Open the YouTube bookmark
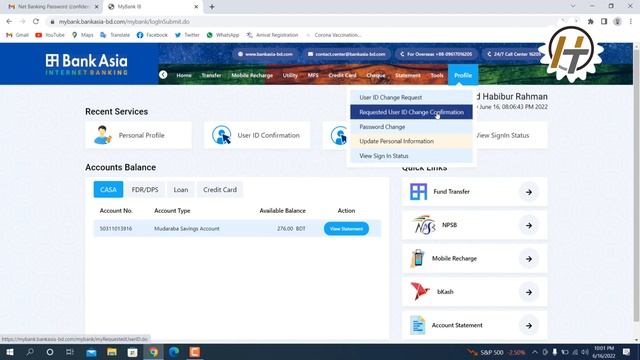The image size is (640, 360). point(50,35)
